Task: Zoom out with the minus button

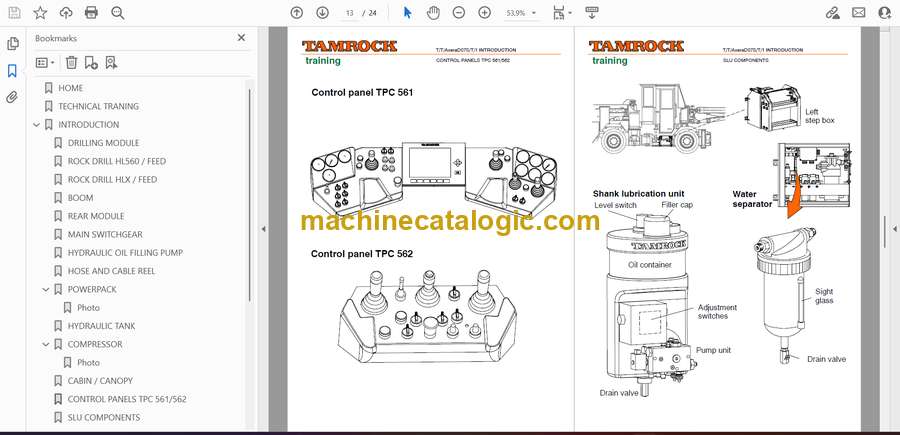Action: click(x=459, y=13)
